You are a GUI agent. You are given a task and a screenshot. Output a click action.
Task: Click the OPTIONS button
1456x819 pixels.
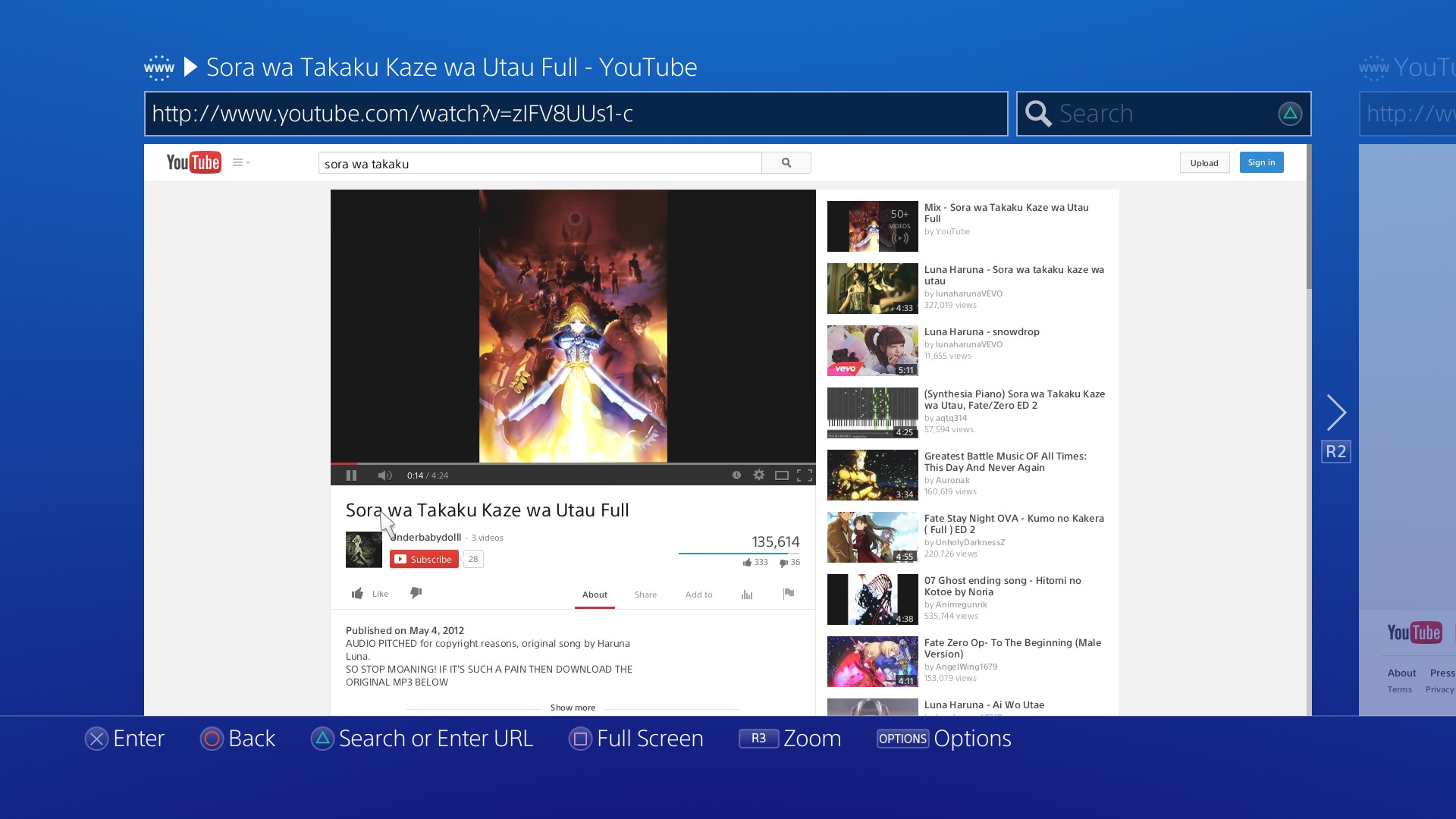pos(902,739)
